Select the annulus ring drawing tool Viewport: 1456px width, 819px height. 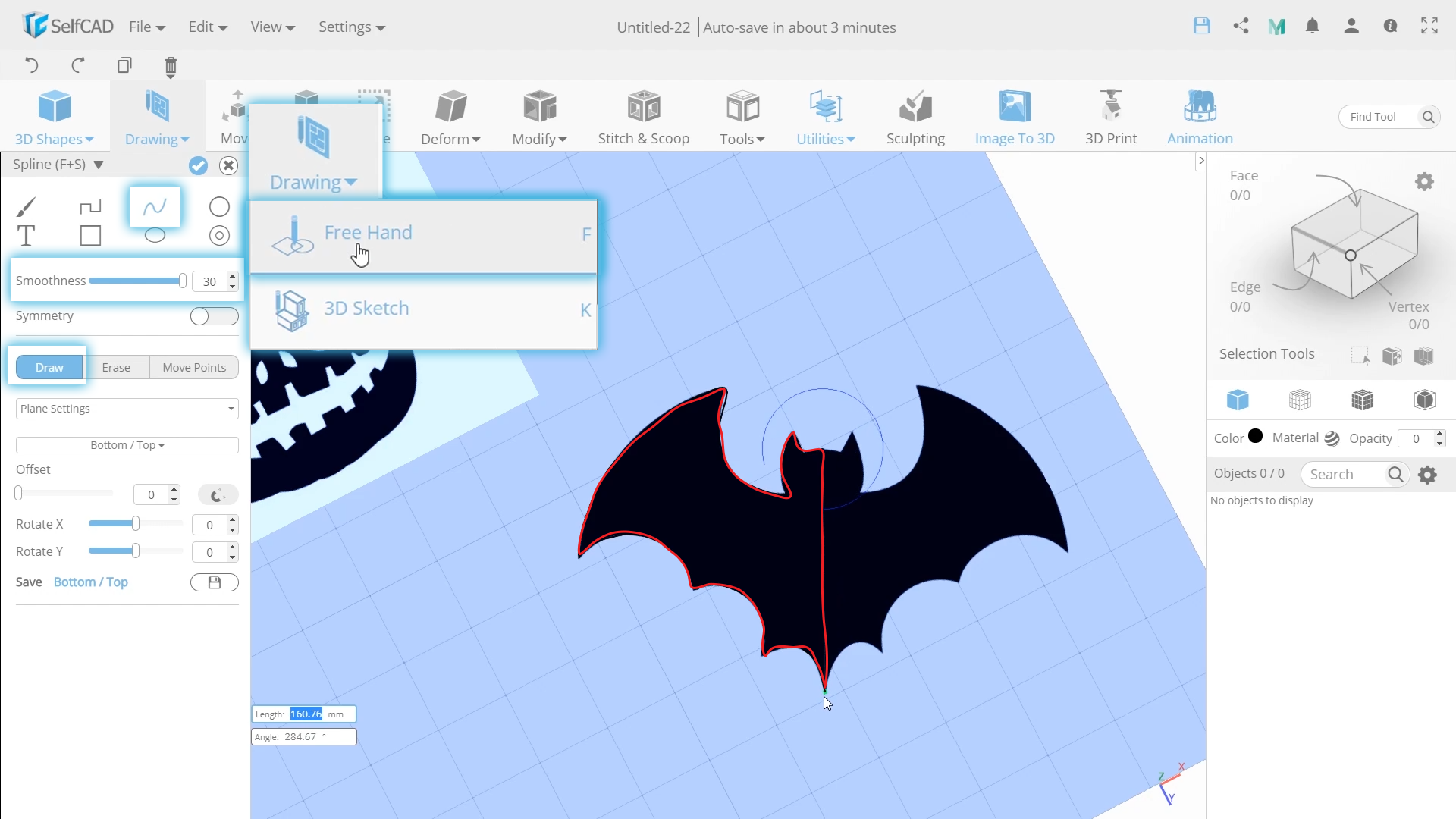pyautogui.click(x=219, y=236)
